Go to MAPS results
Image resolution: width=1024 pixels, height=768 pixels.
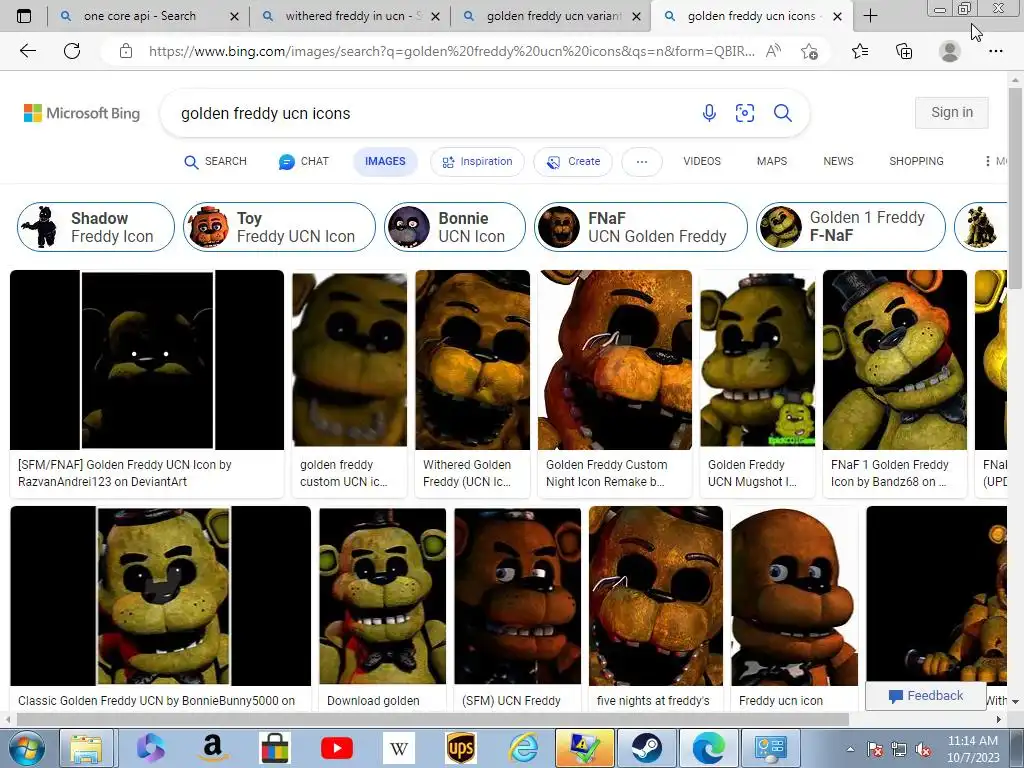click(772, 161)
